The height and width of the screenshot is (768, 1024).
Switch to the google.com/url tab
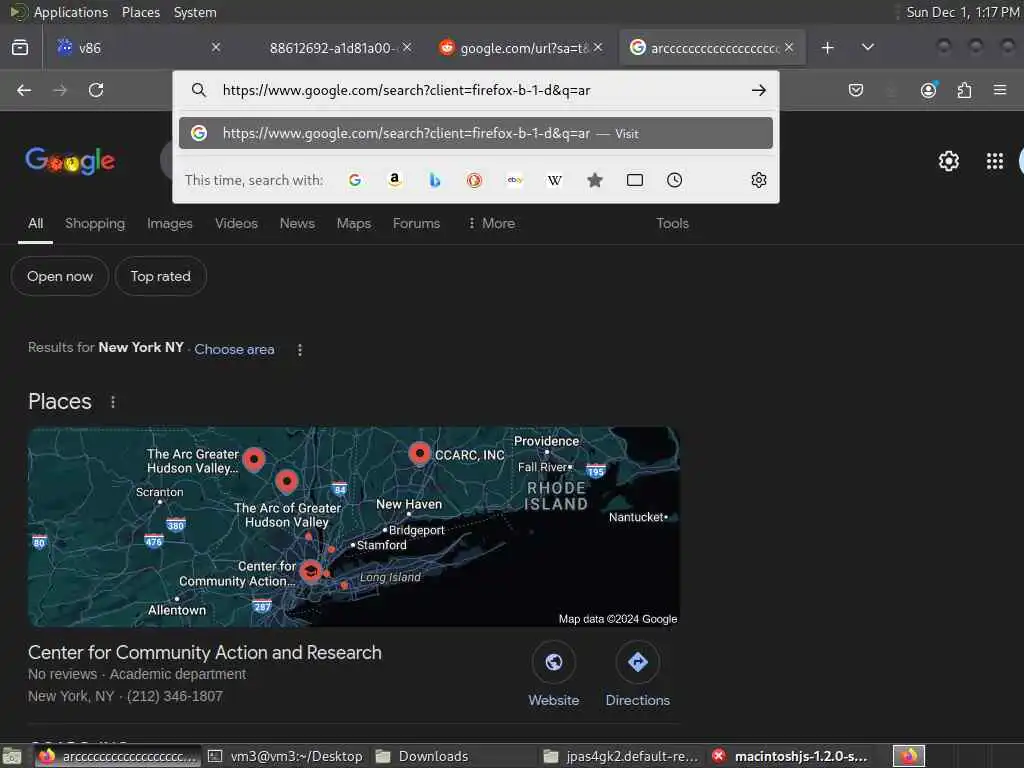[520, 48]
